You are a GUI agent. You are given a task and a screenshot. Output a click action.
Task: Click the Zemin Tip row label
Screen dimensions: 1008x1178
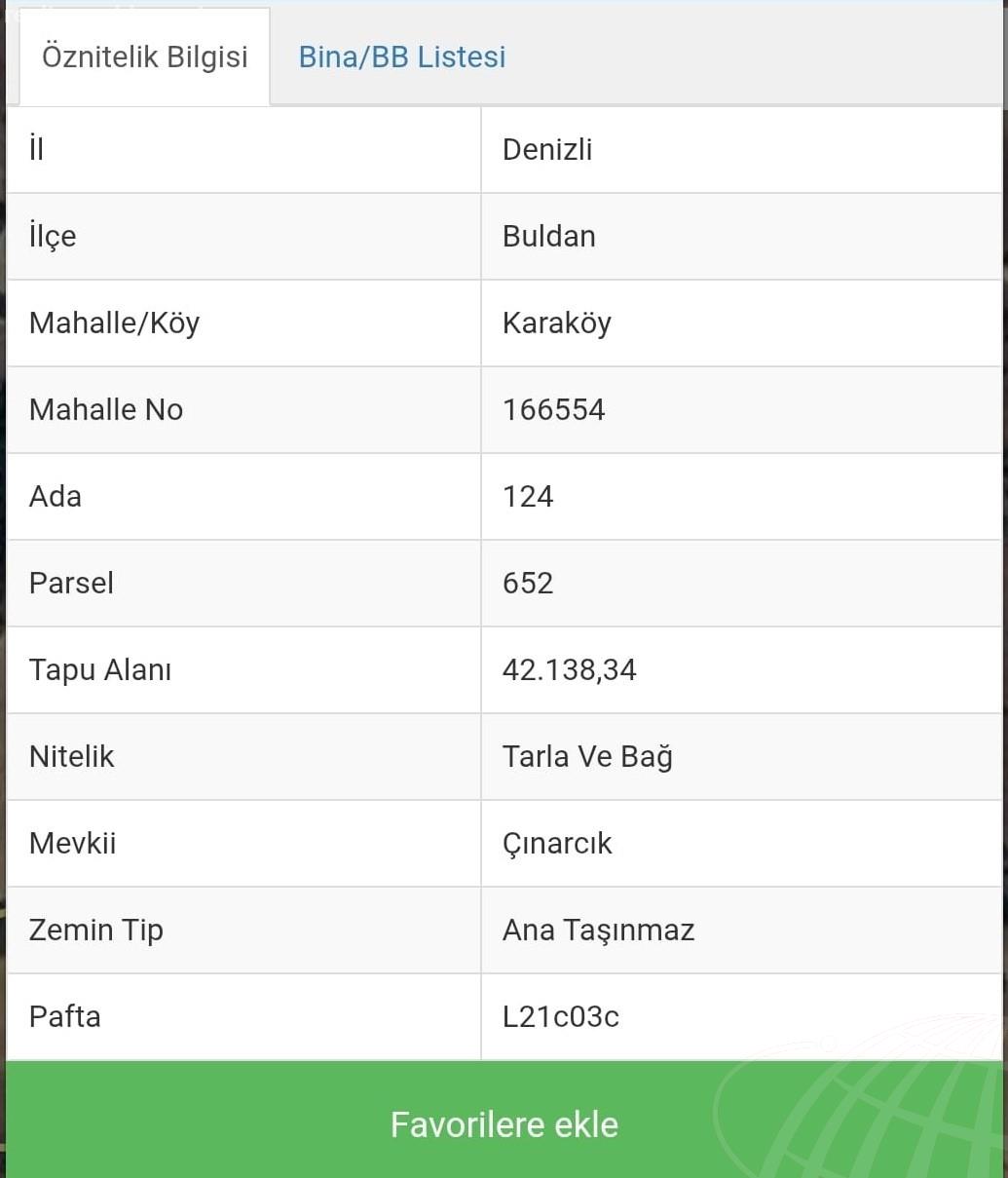[x=96, y=931]
